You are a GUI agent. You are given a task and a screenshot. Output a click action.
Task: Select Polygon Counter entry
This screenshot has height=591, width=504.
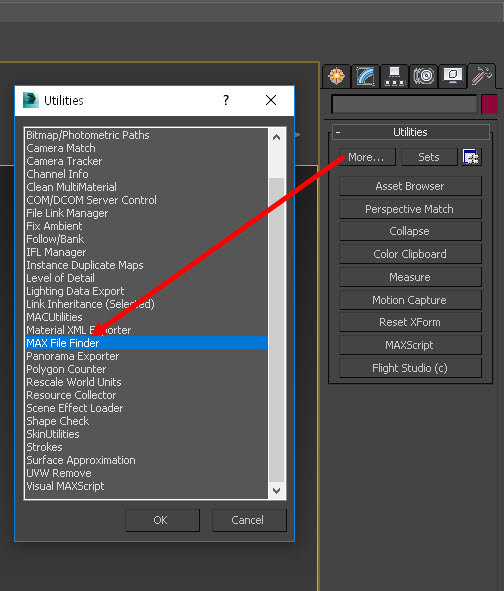coord(146,369)
